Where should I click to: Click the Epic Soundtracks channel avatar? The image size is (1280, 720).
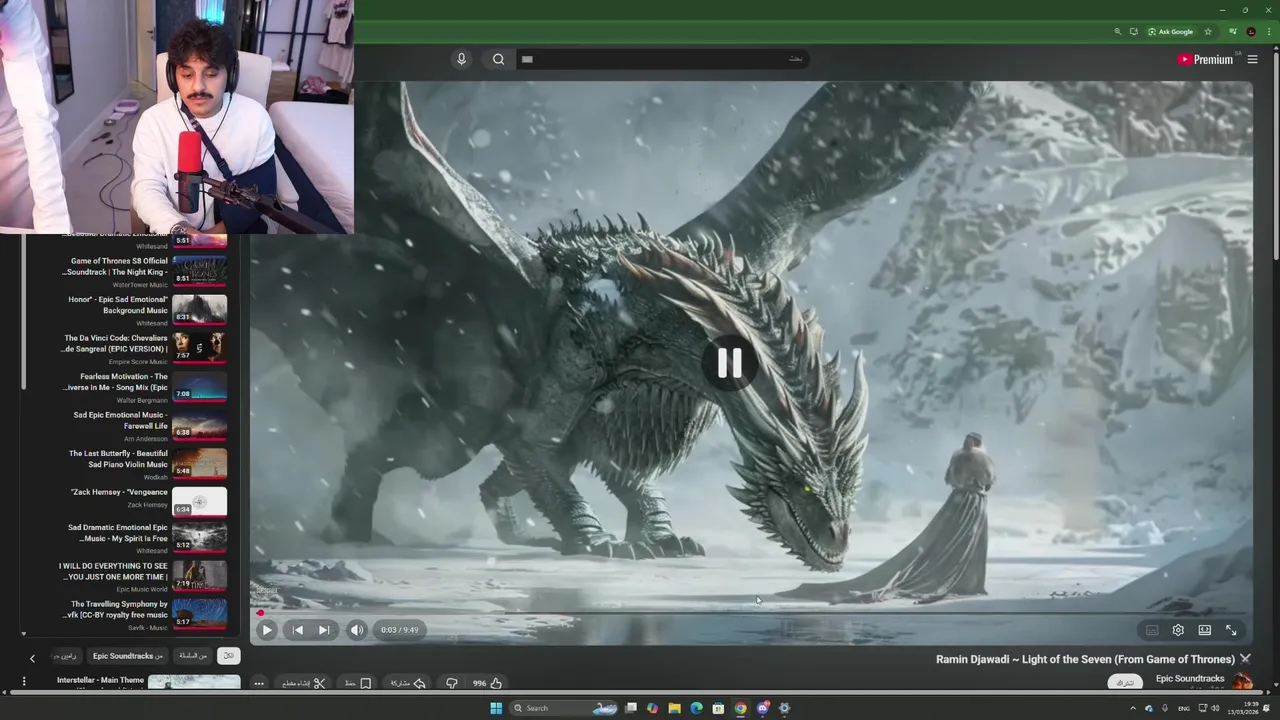(x=1242, y=682)
